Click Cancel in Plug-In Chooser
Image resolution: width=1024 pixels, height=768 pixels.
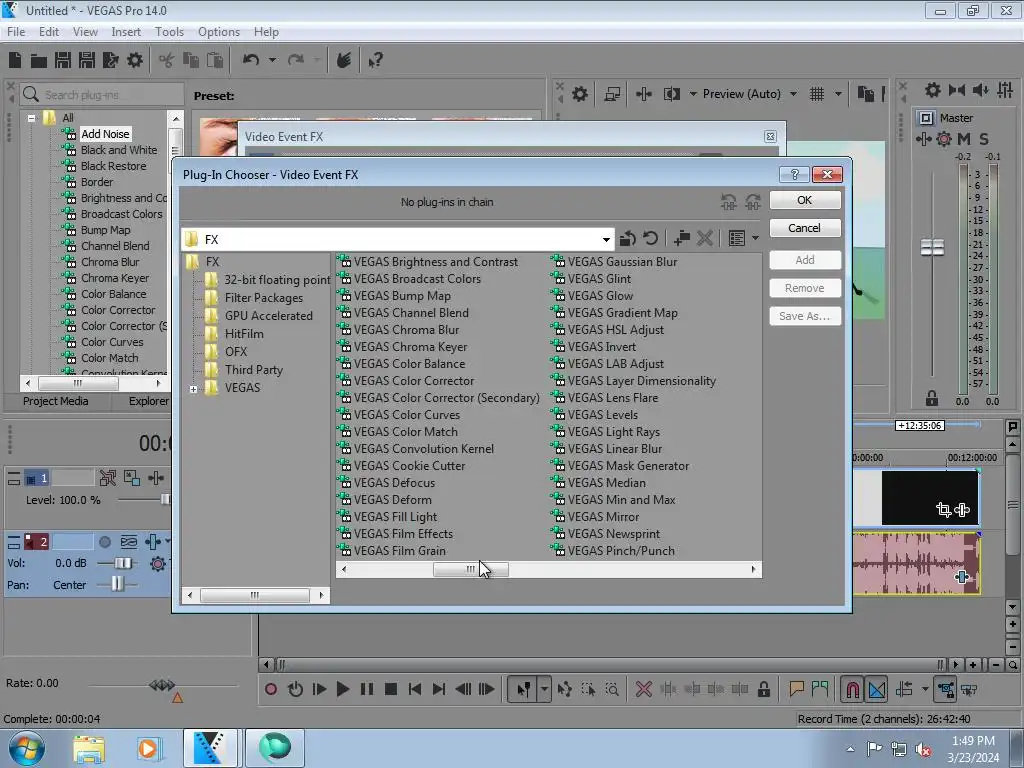tap(805, 227)
